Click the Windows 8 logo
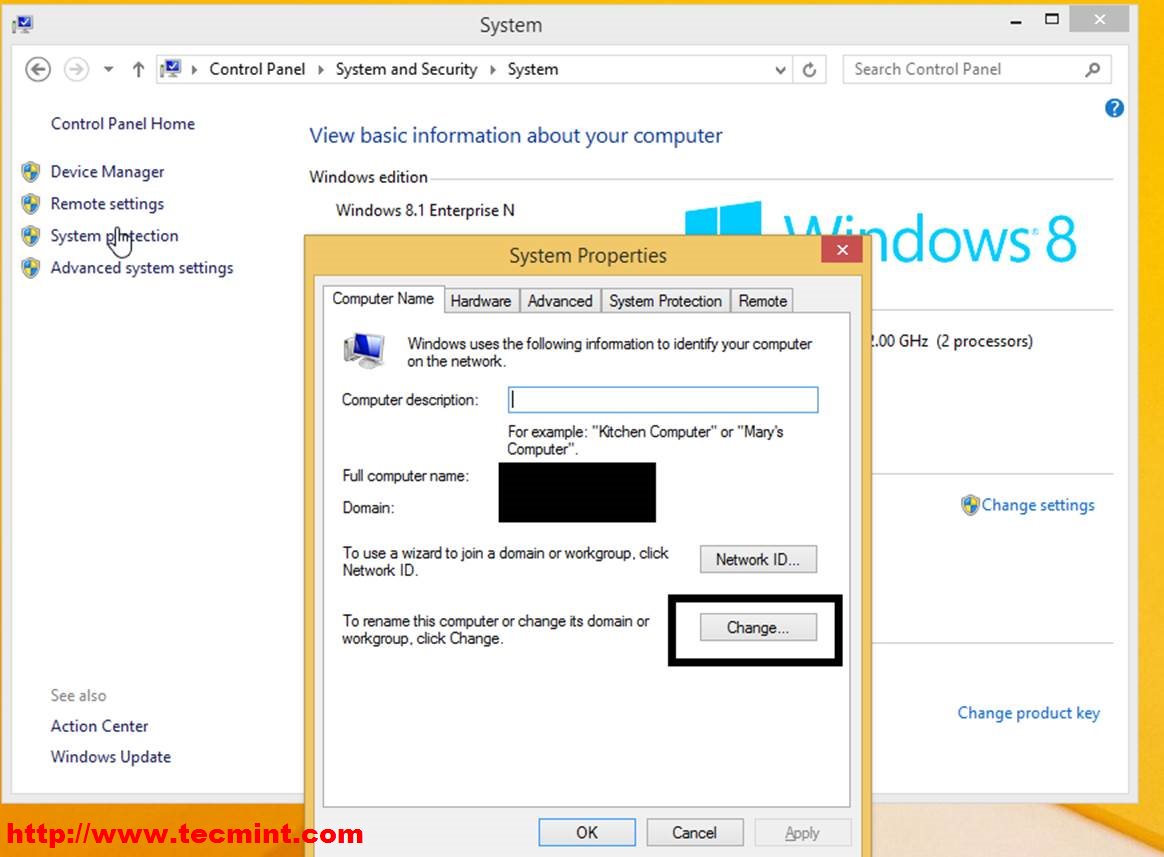Screen dimensions: 1164x857 tap(880, 233)
